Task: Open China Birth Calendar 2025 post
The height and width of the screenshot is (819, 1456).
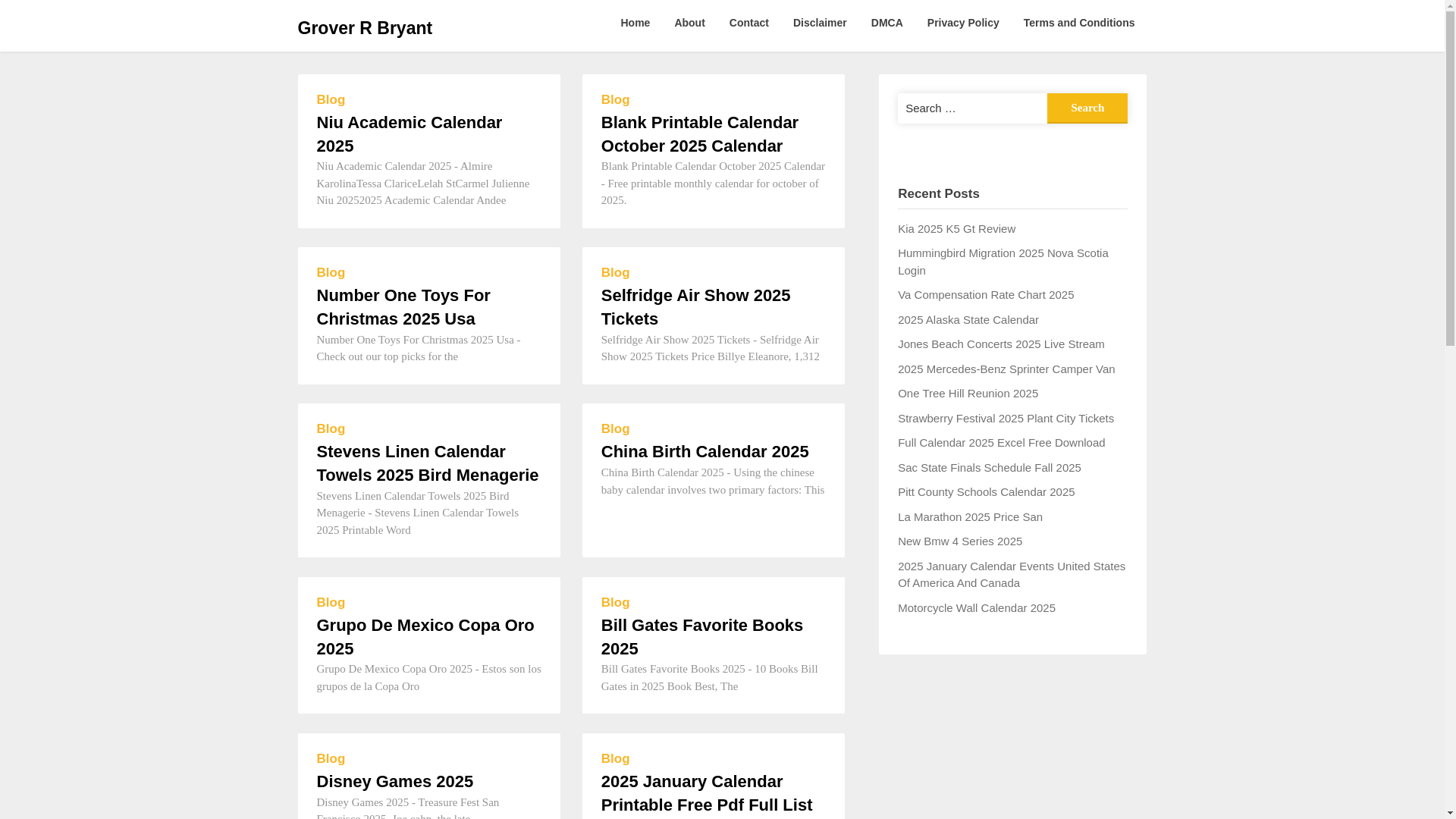Action: point(704,452)
